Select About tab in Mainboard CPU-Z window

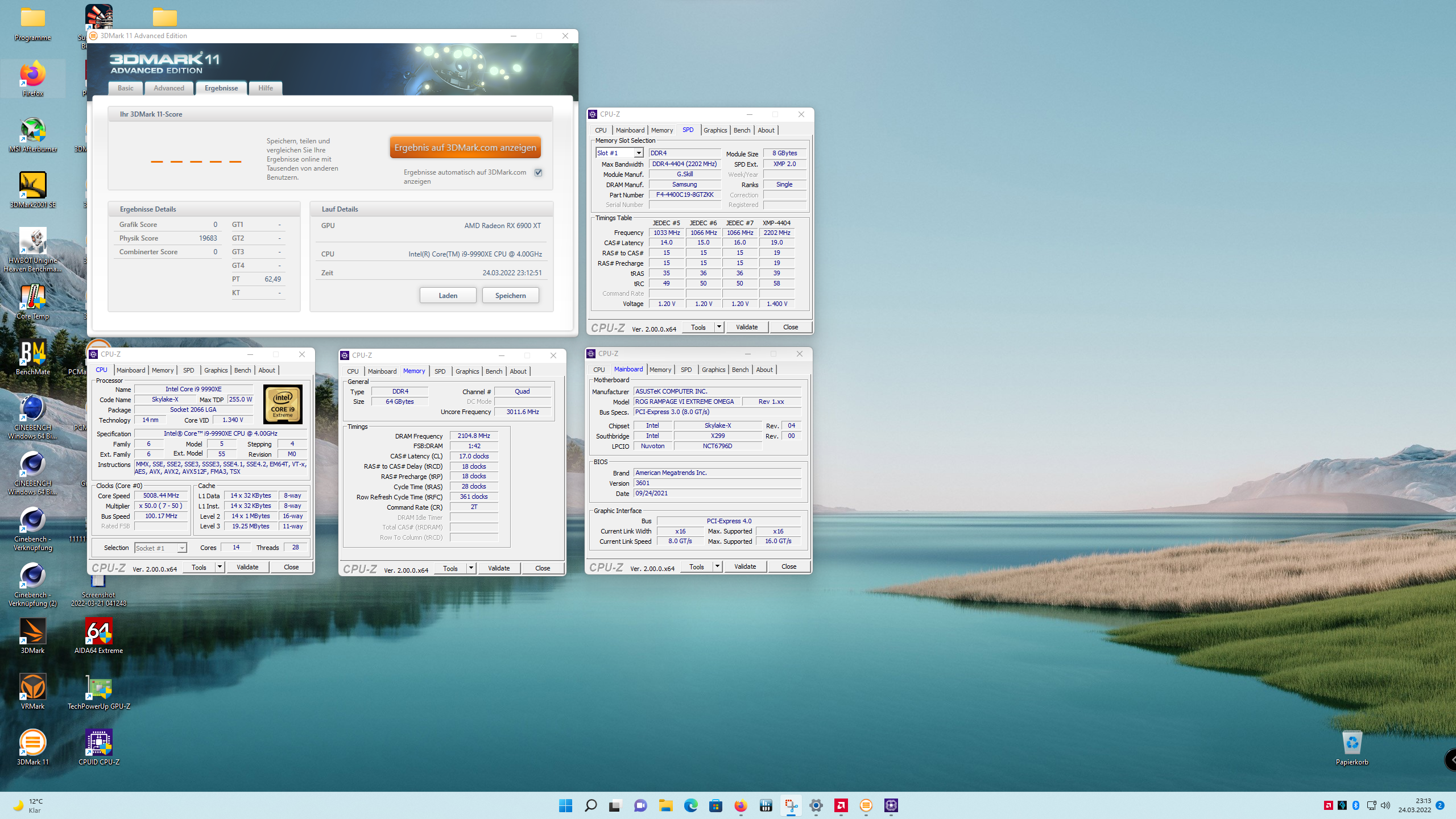764,370
